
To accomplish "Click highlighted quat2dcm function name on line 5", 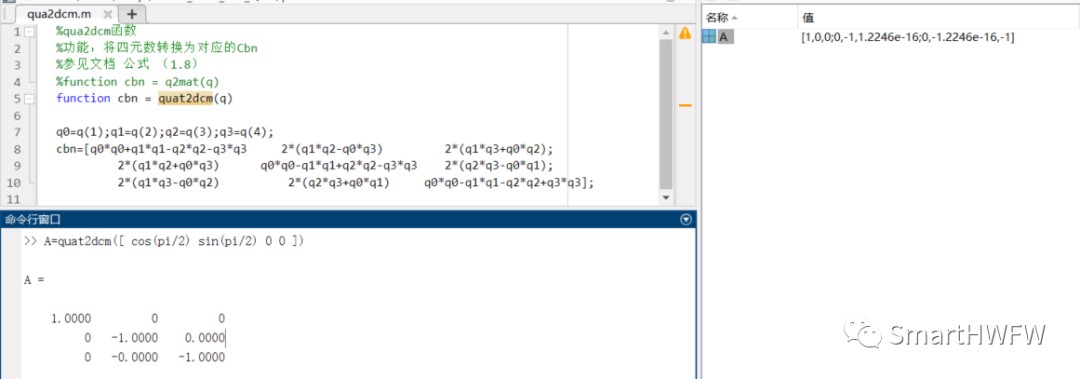I will click(x=185, y=99).
